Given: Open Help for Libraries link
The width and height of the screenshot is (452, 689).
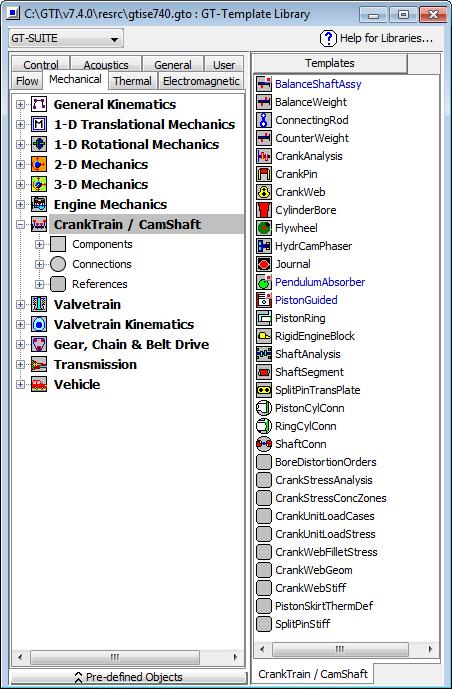Looking at the screenshot, I should coord(387,39).
